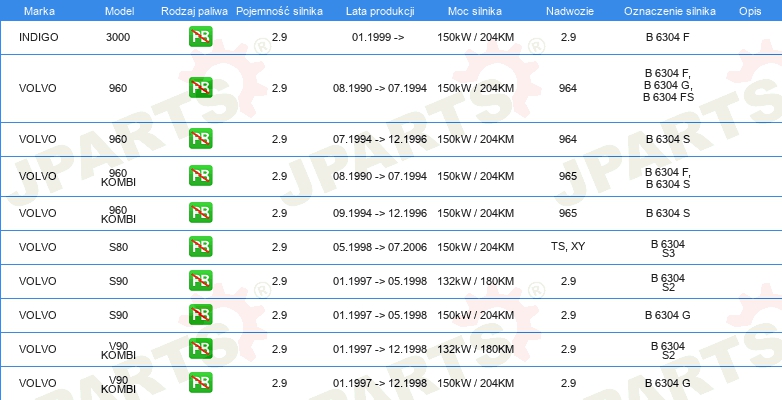Click the B 6304 S3 engine code
The image size is (782, 400).
click(x=668, y=248)
